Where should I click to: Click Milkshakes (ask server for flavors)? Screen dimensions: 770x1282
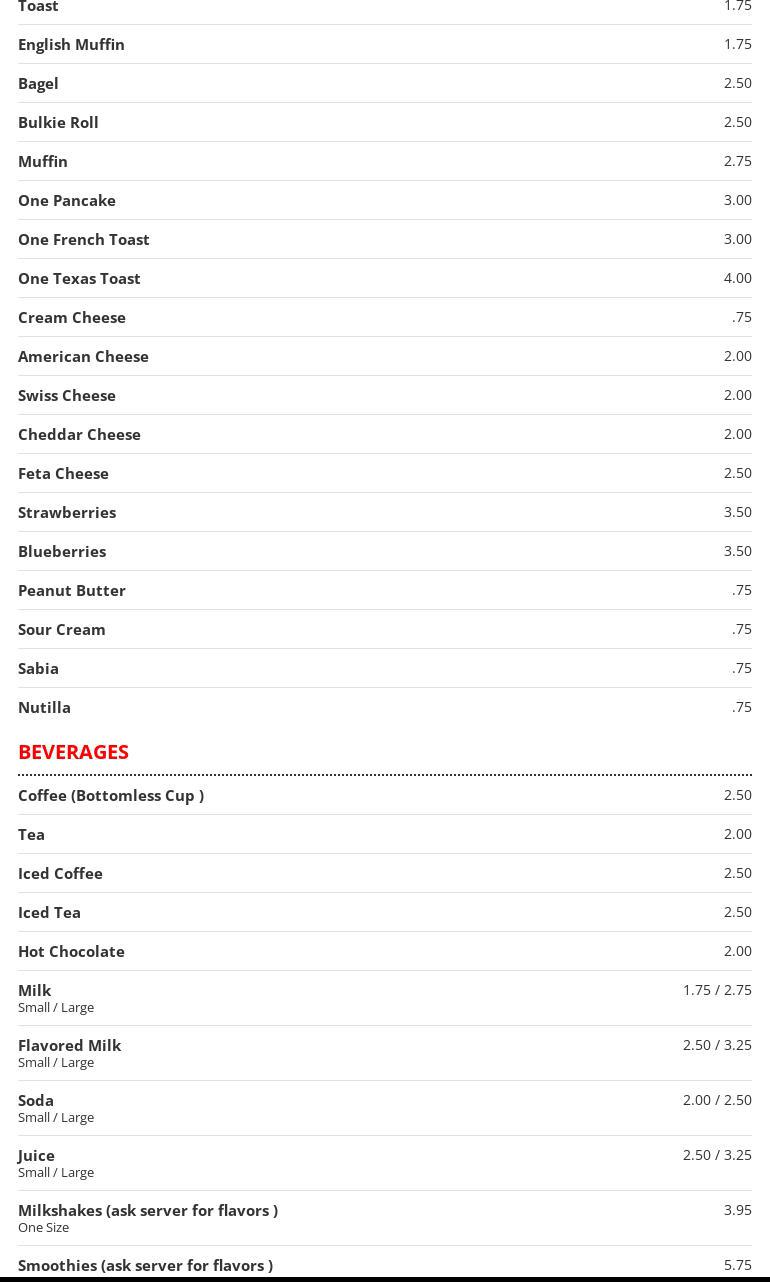148,1210
